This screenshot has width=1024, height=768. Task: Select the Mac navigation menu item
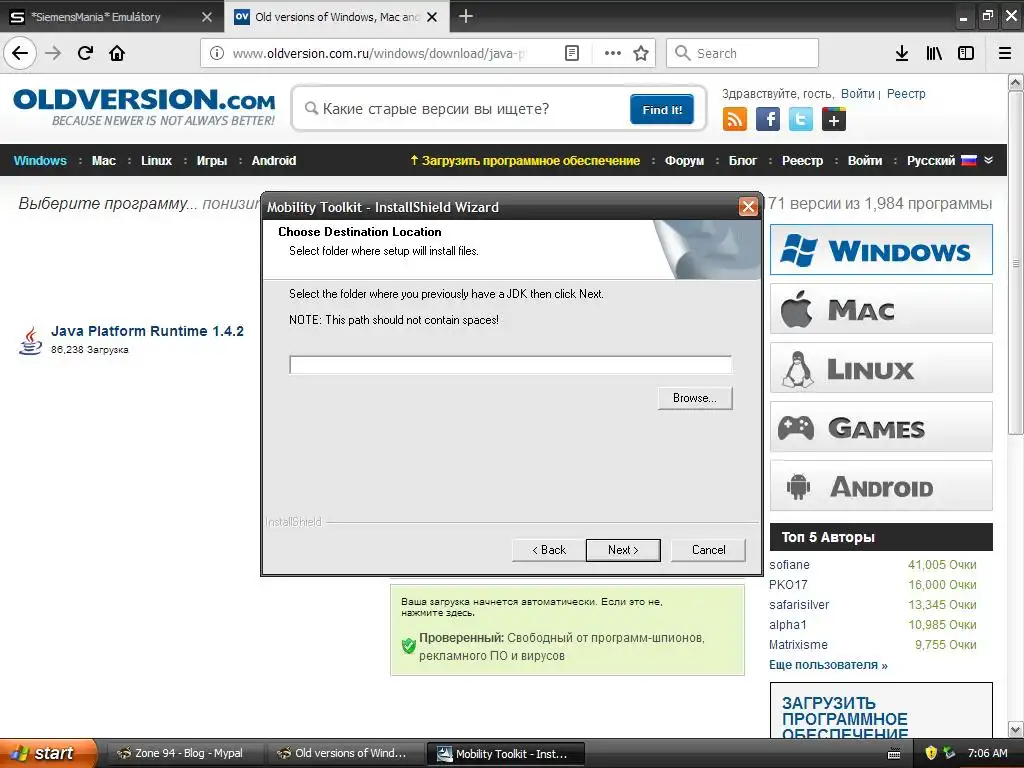(104, 161)
